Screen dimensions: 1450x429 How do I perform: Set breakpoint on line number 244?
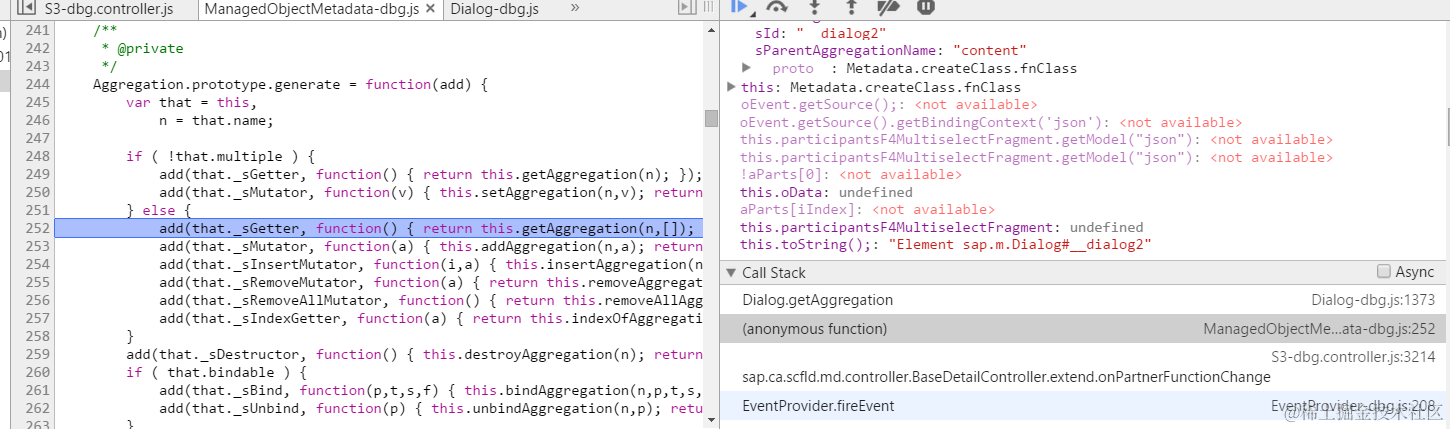[x=36, y=85]
